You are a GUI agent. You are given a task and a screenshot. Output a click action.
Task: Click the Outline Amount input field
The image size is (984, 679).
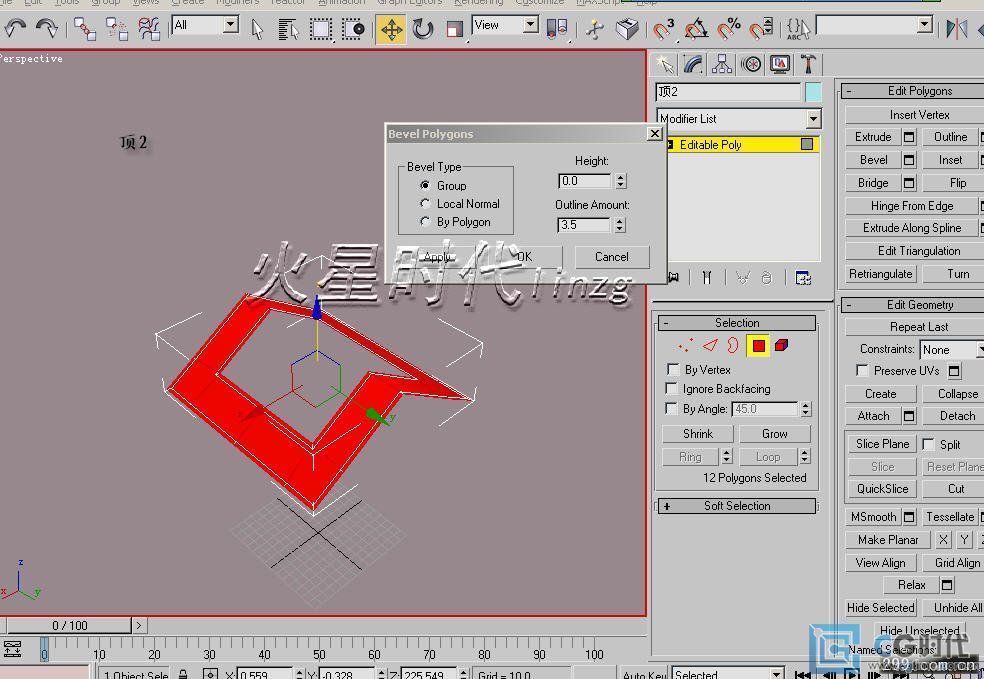(x=584, y=225)
